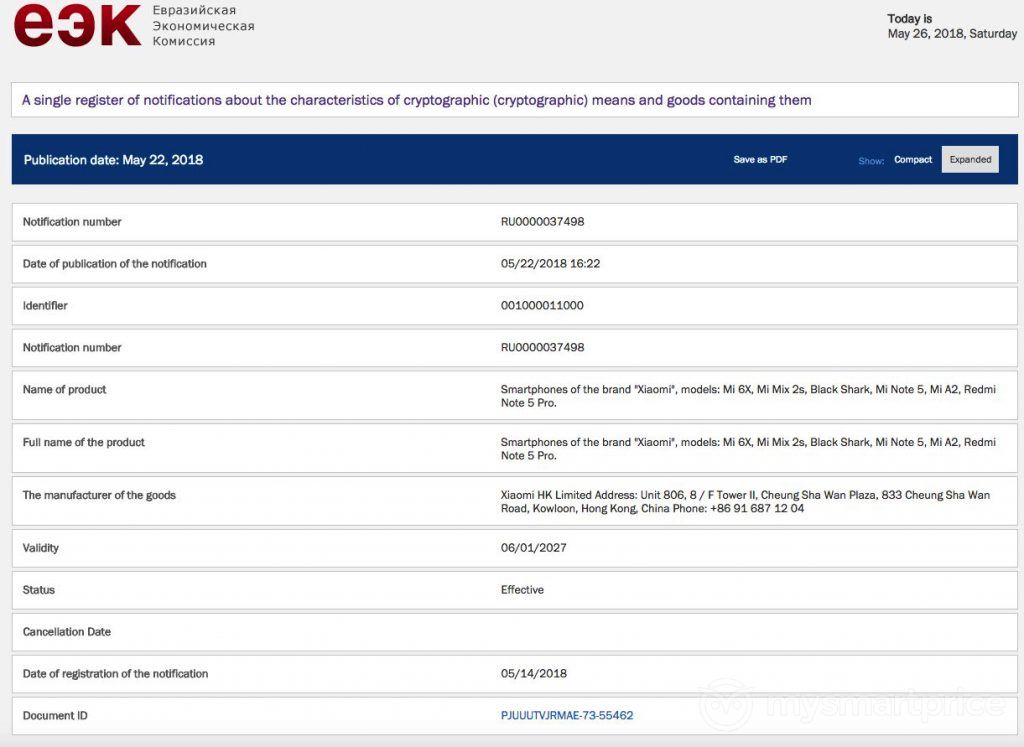Click the Show: label

click(871, 161)
